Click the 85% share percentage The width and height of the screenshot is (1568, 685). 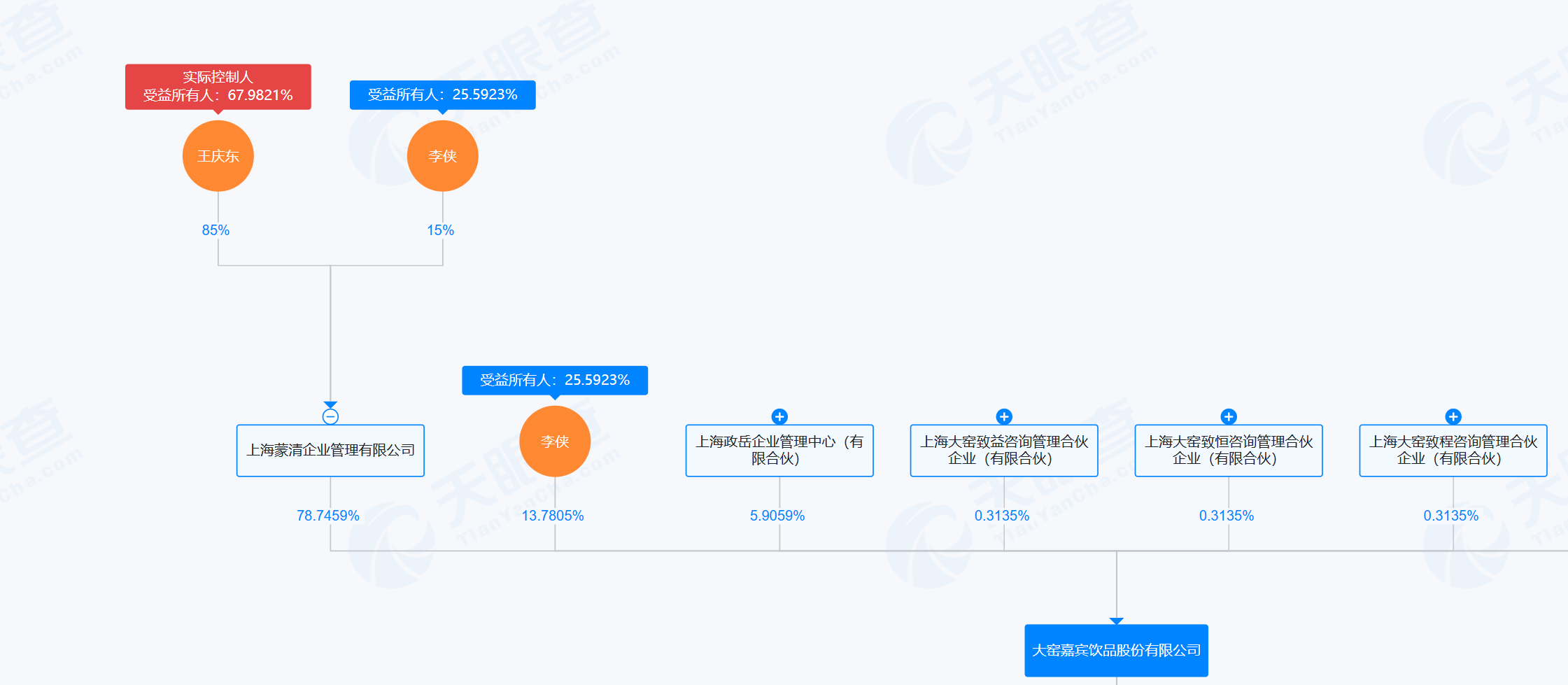click(x=216, y=230)
